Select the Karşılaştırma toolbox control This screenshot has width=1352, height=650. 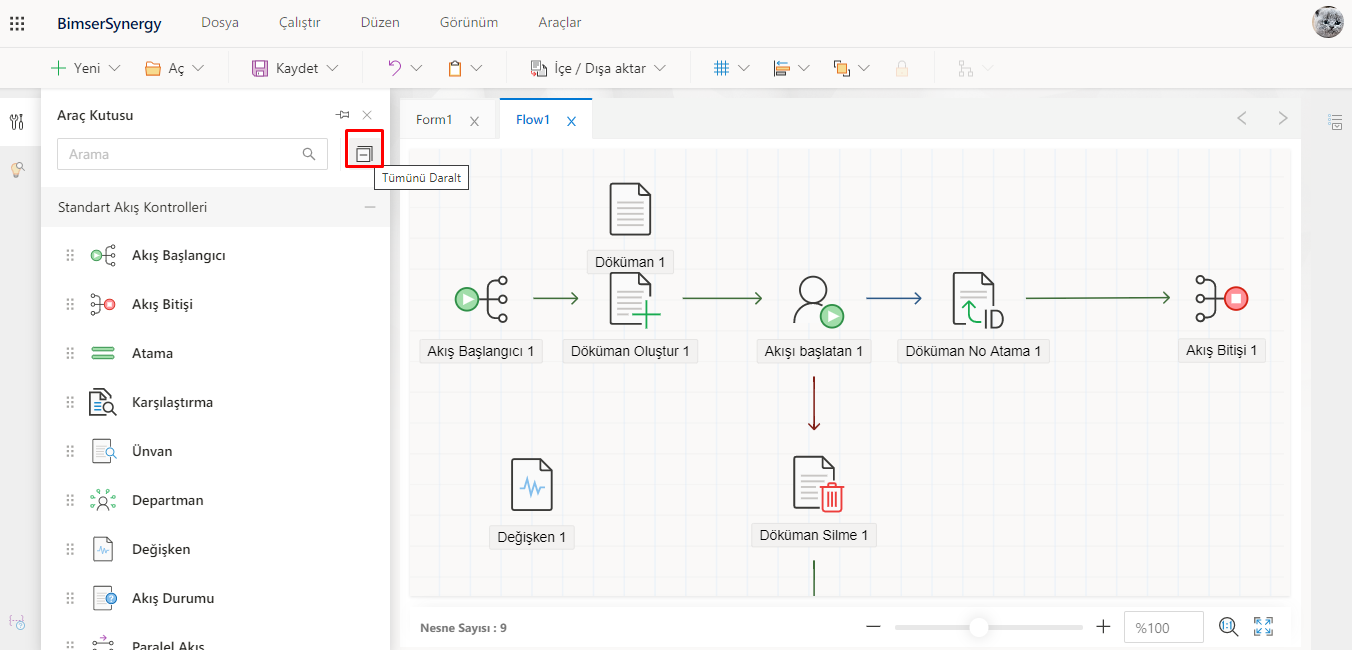172,402
